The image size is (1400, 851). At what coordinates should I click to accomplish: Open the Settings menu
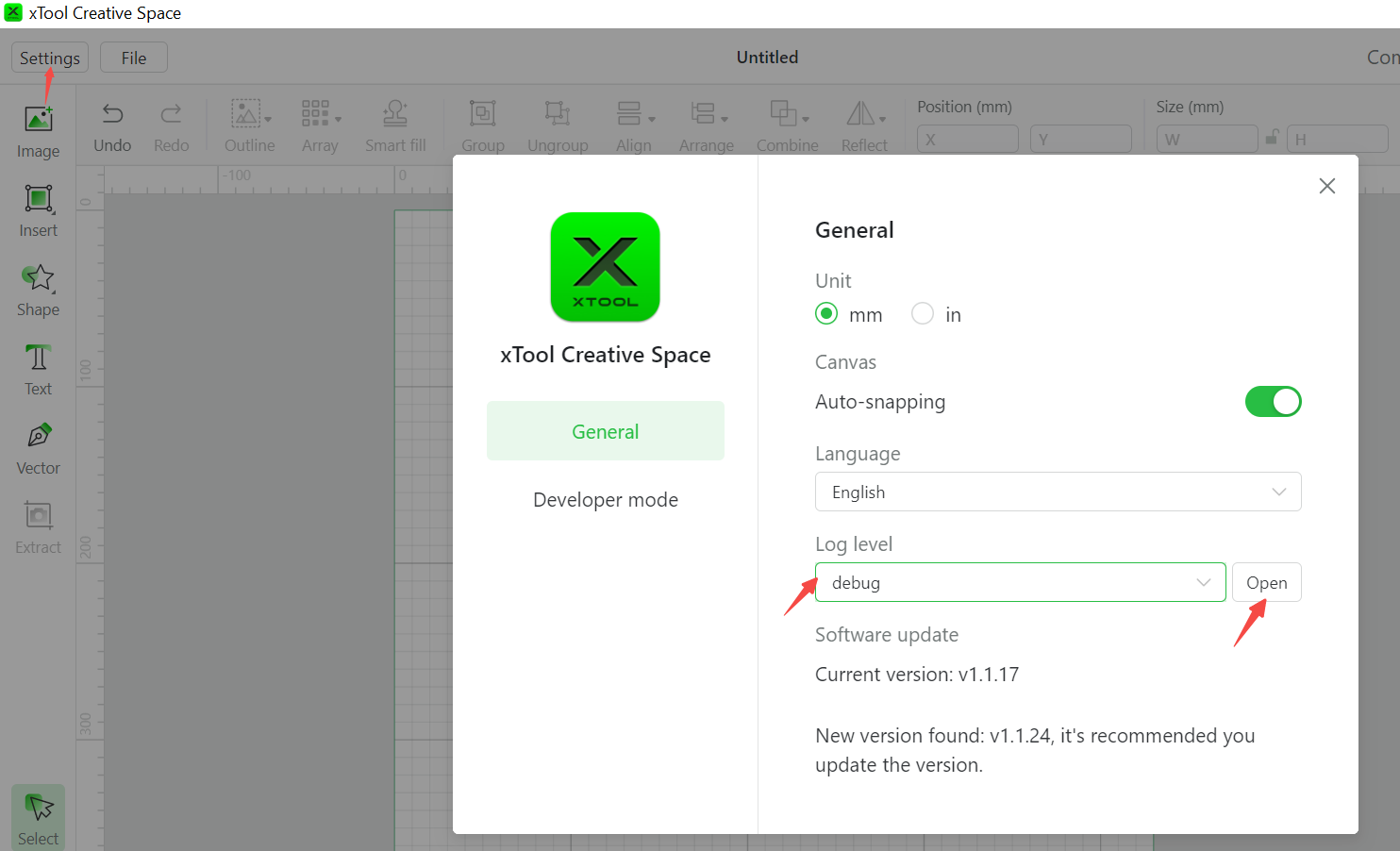pos(50,58)
